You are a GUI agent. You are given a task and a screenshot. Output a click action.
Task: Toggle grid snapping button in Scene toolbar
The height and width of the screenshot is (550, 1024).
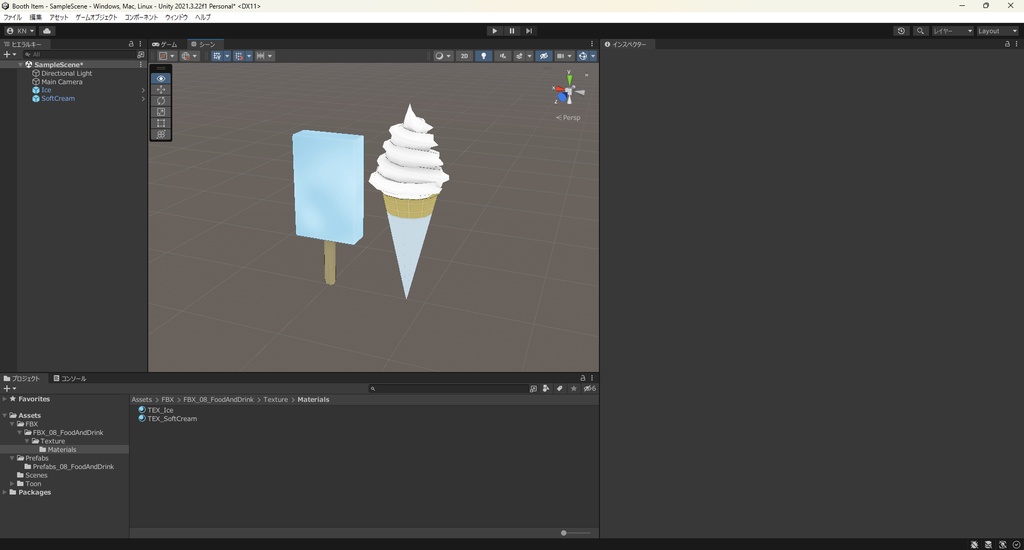point(239,56)
